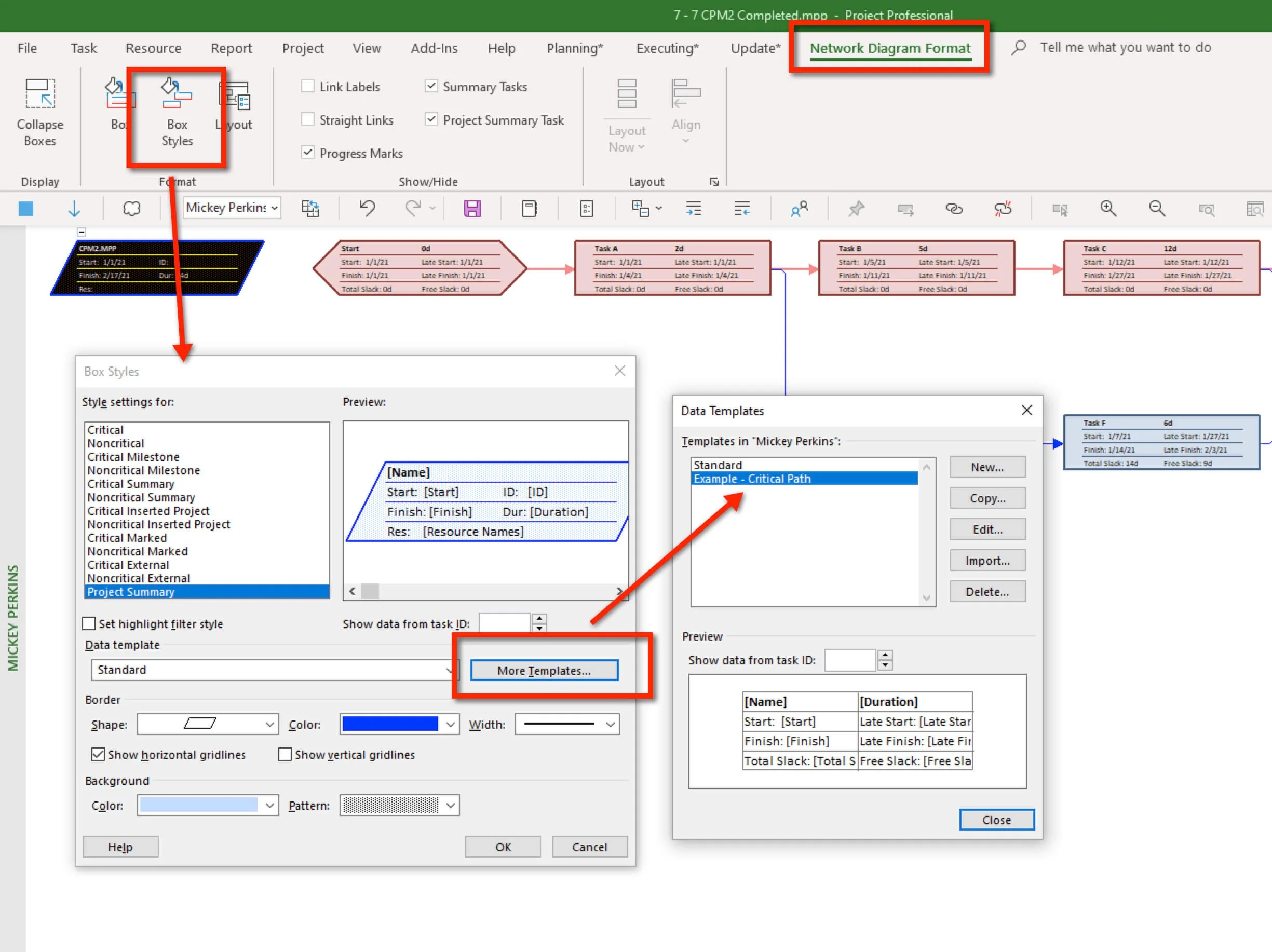This screenshot has height=952, width=1272.
Task: Click the unlink tasks icon
Action: (1003, 208)
